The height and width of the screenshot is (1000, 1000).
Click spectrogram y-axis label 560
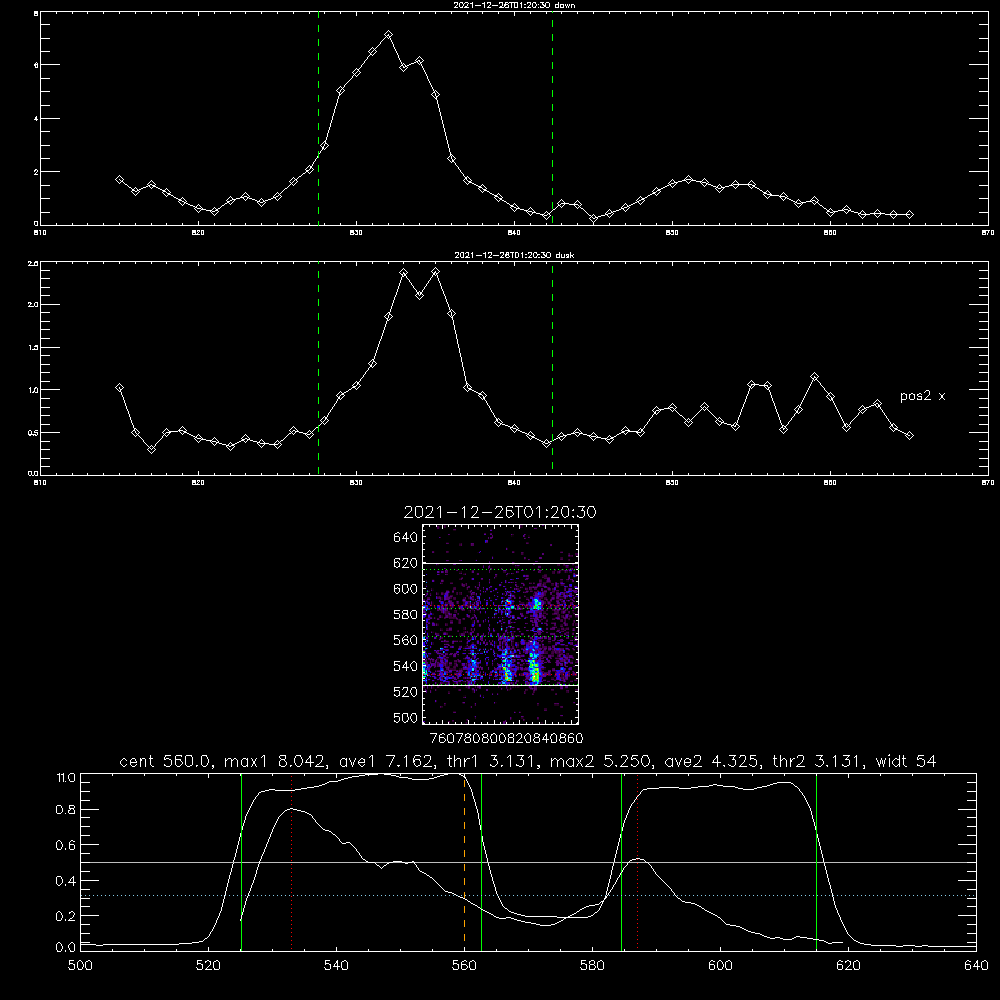click(406, 640)
